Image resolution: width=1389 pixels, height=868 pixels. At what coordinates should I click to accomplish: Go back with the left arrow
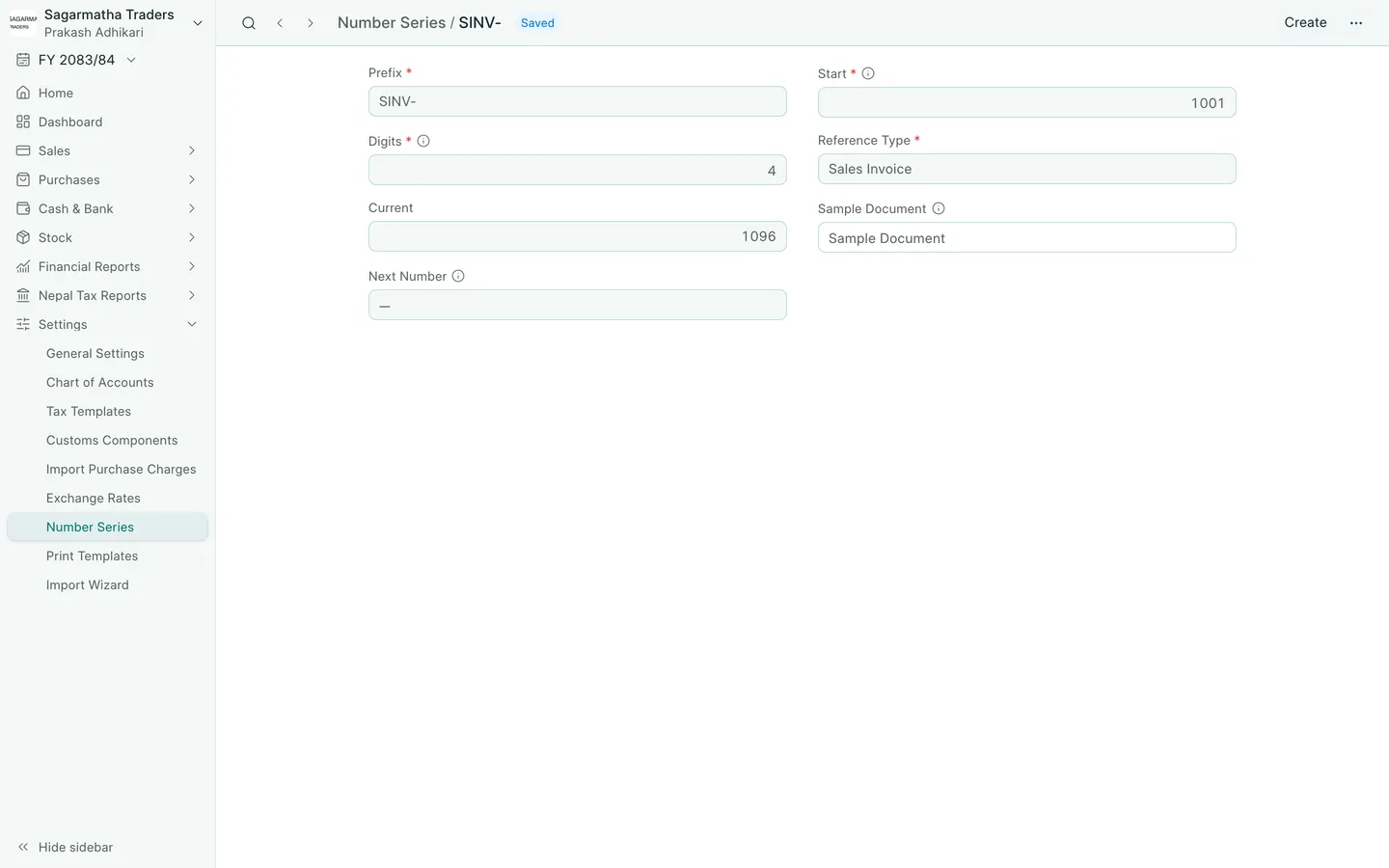click(280, 23)
